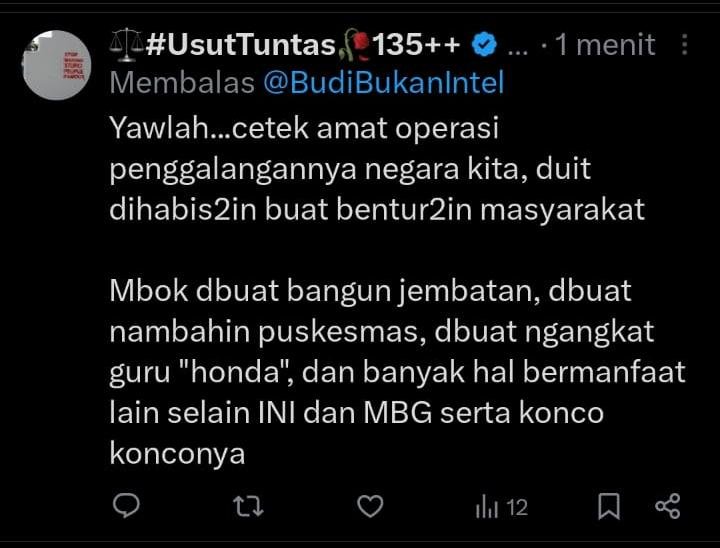Like the tweet with heart icon
This screenshot has width=720, height=548.
coord(370,507)
